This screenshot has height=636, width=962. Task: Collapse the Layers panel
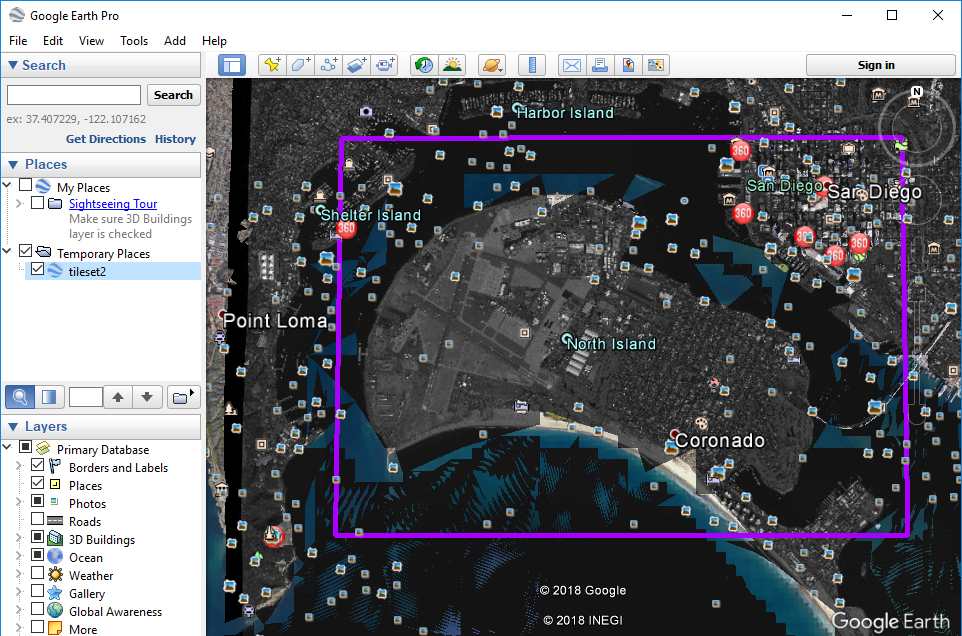coord(12,426)
